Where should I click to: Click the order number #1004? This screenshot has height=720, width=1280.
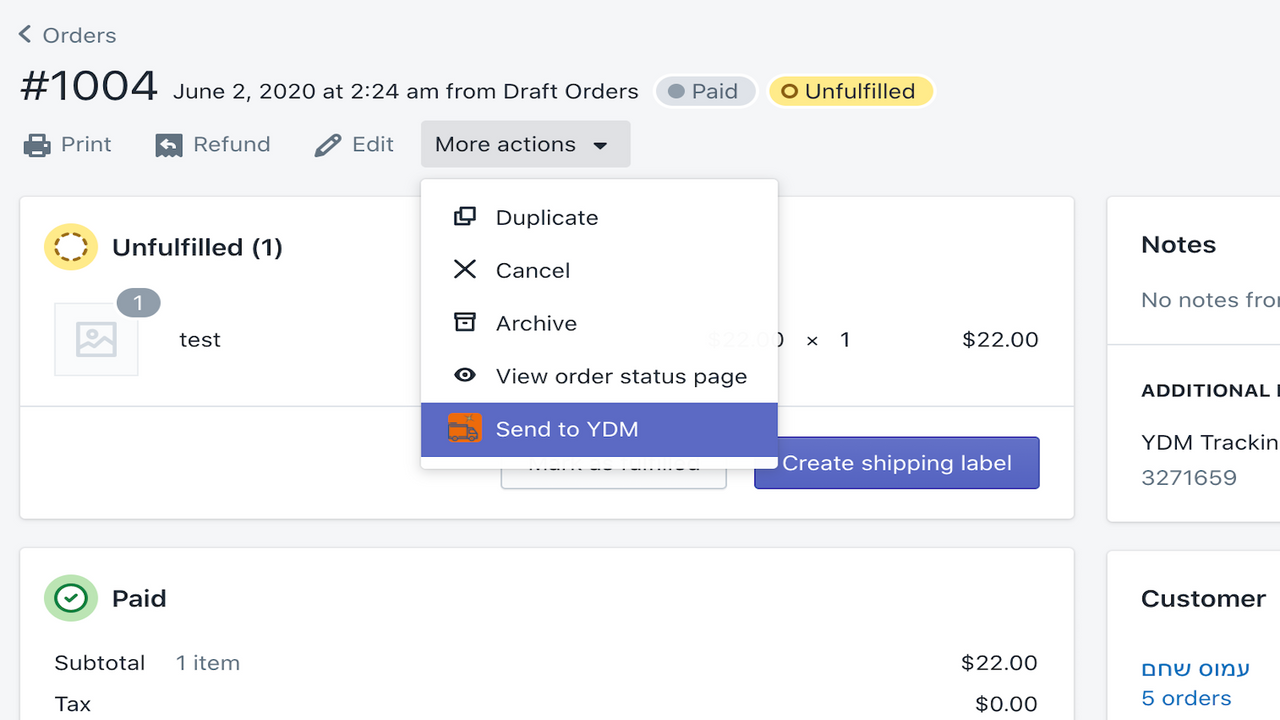(89, 87)
